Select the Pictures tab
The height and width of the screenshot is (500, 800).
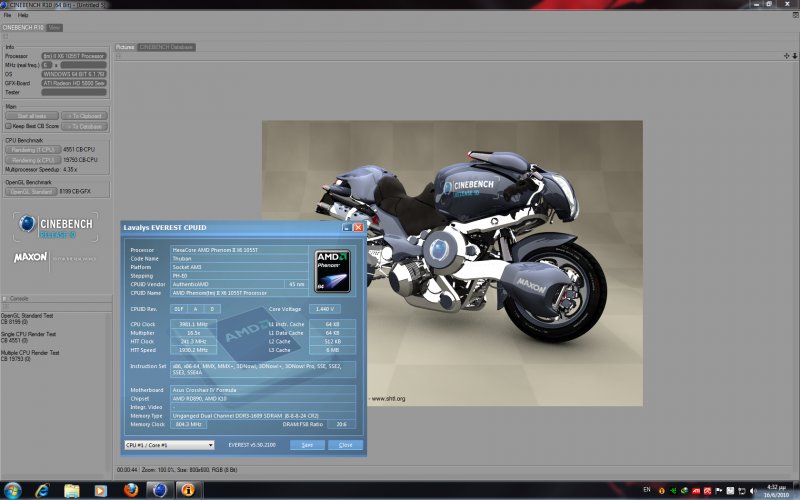point(125,47)
